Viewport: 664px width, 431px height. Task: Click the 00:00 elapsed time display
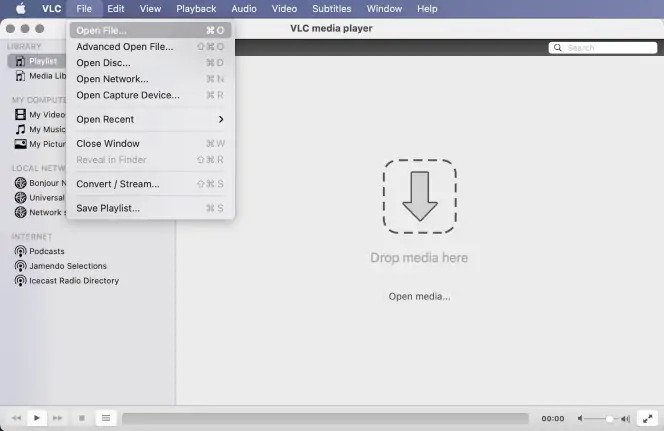pyautogui.click(x=553, y=419)
